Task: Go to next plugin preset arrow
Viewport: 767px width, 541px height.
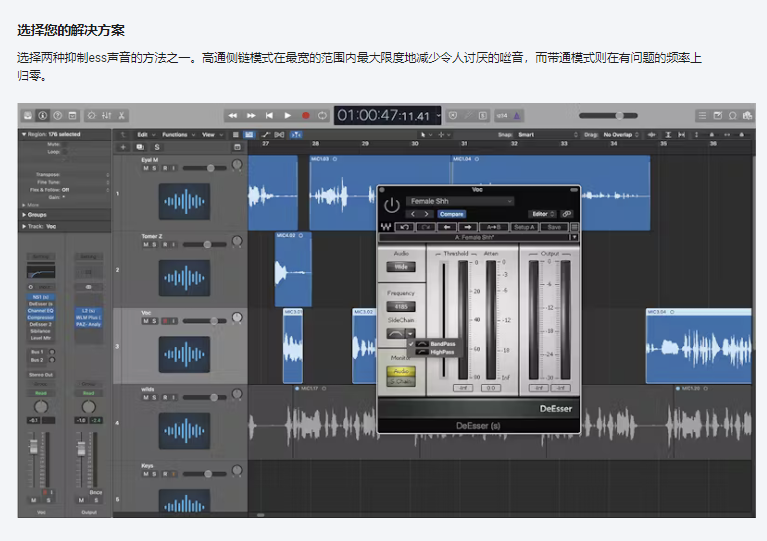Action: pyautogui.click(x=427, y=214)
